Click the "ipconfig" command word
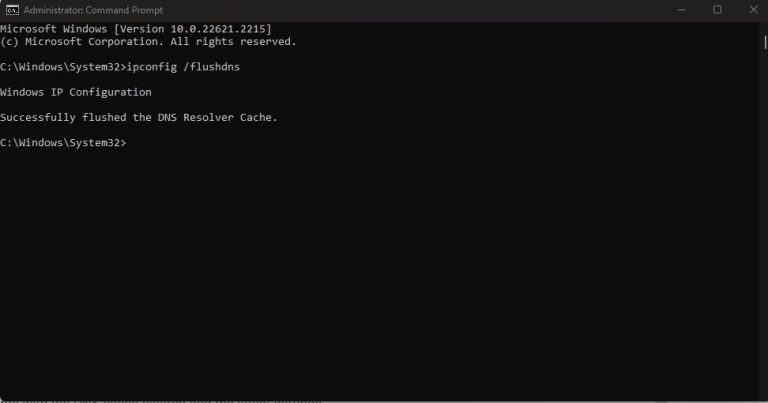The width and height of the screenshot is (768, 403). (x=153, y=67)
